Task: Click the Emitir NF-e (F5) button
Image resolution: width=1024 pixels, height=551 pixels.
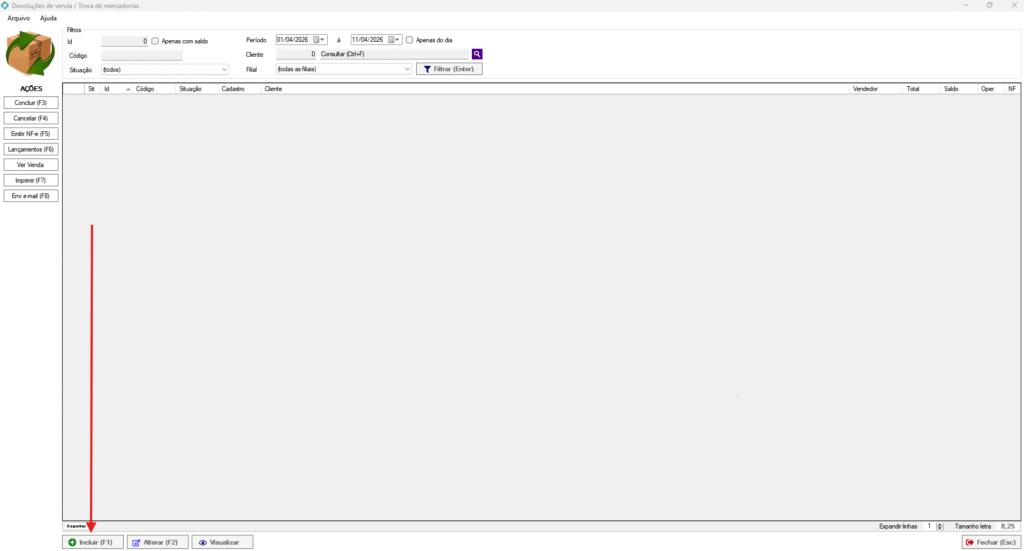Action: 31,133
